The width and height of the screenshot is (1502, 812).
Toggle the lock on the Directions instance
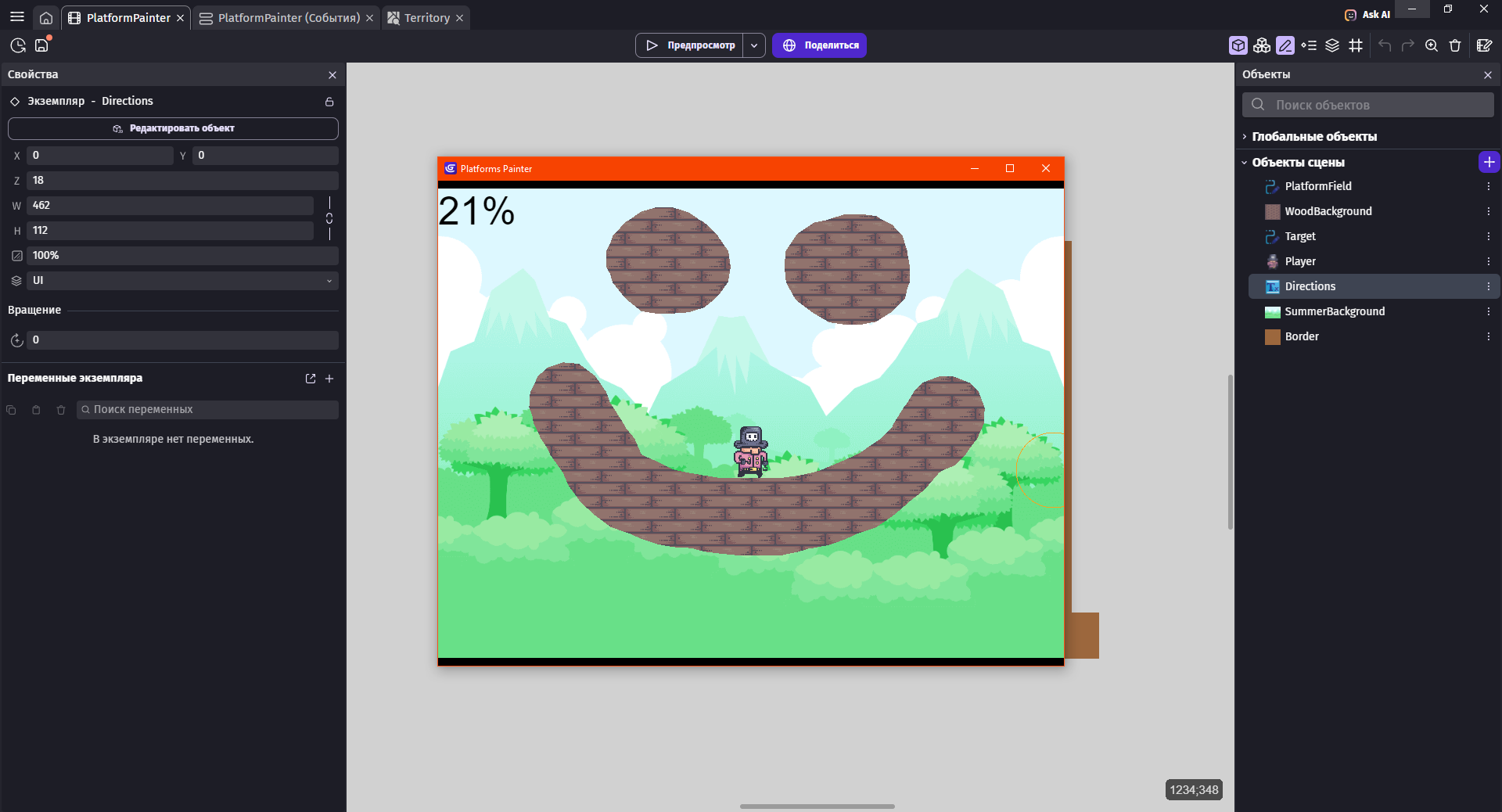point(329,102)
